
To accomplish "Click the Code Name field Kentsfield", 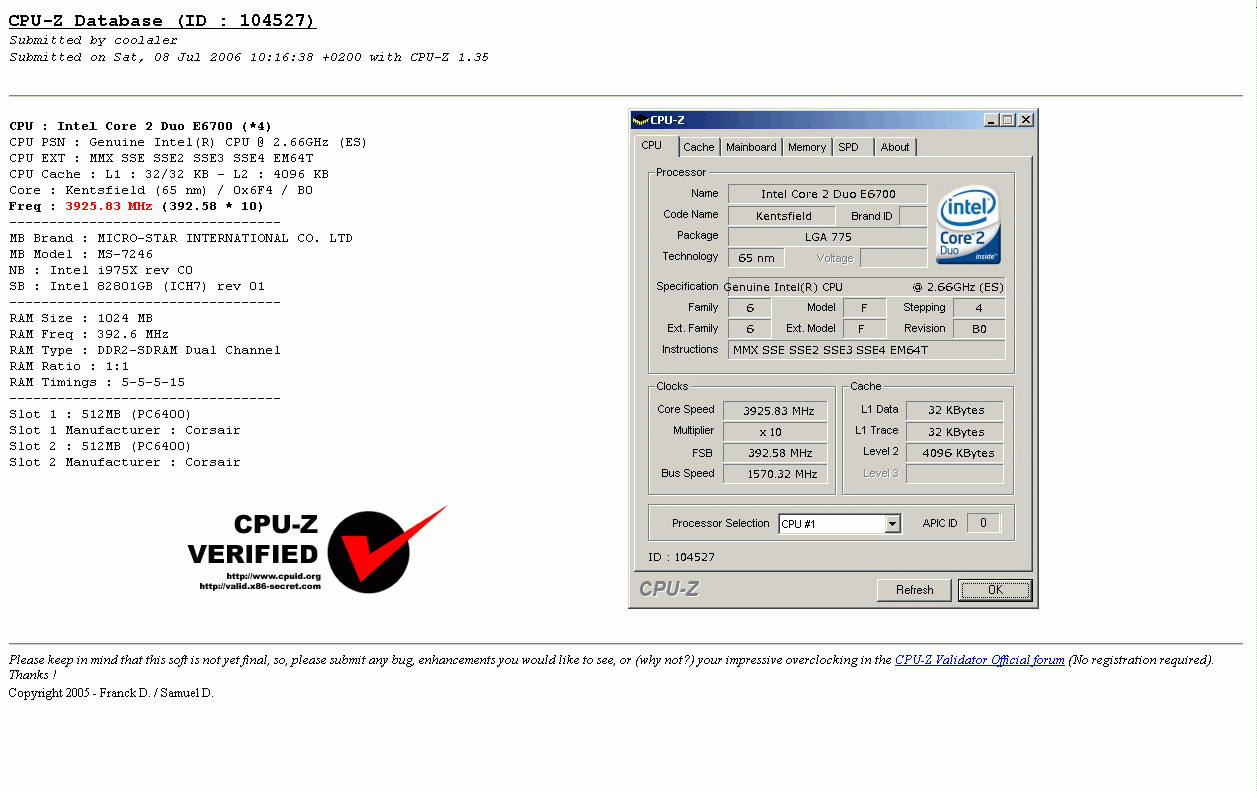I will pyautogui.click(x=783, y=216).
